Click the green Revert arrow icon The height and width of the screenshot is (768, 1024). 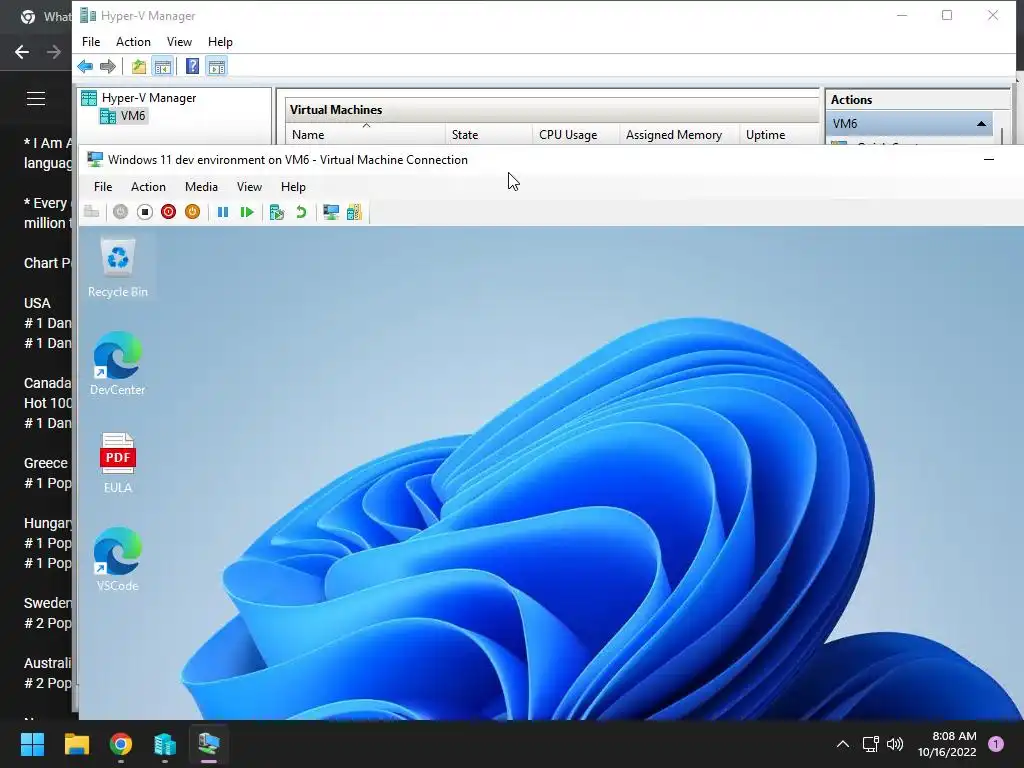click(301, 212)
